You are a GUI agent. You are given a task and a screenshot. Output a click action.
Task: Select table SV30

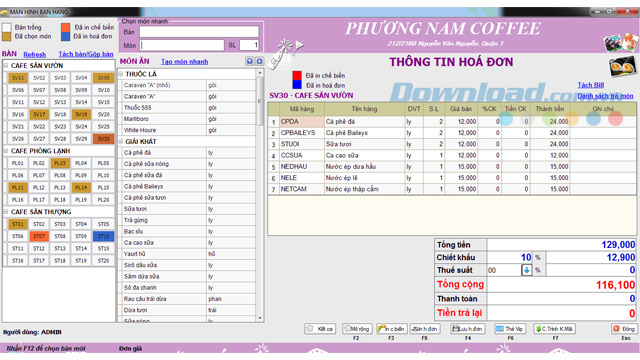pos(104,139)
